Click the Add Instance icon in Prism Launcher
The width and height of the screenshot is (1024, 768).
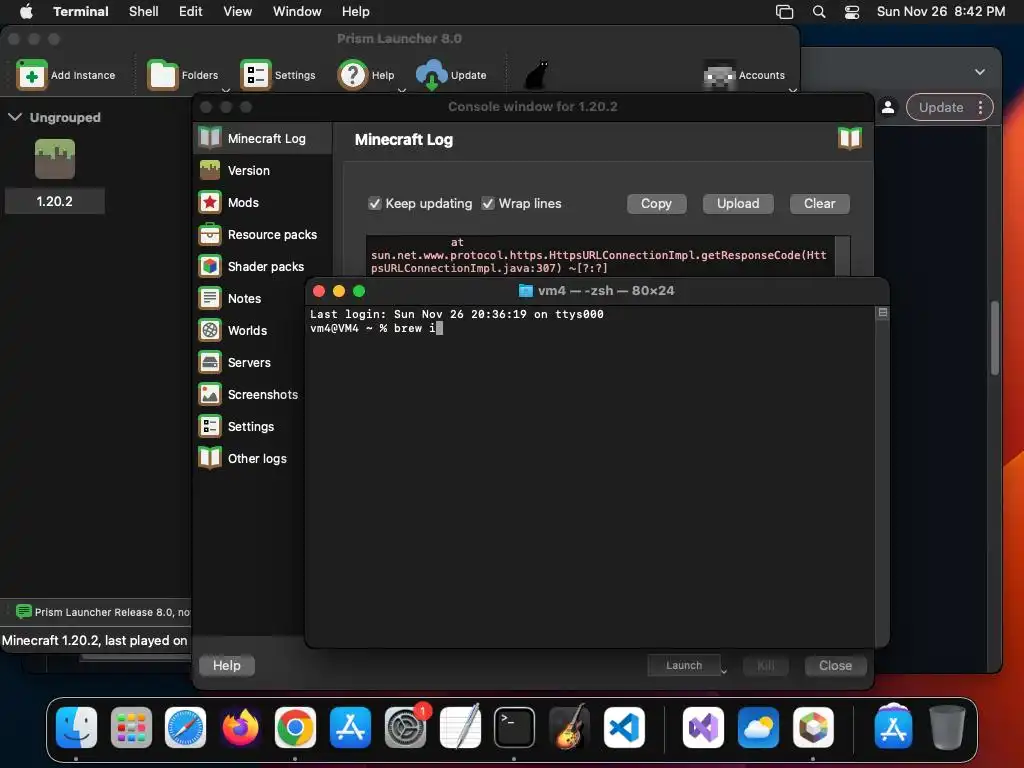31,75
